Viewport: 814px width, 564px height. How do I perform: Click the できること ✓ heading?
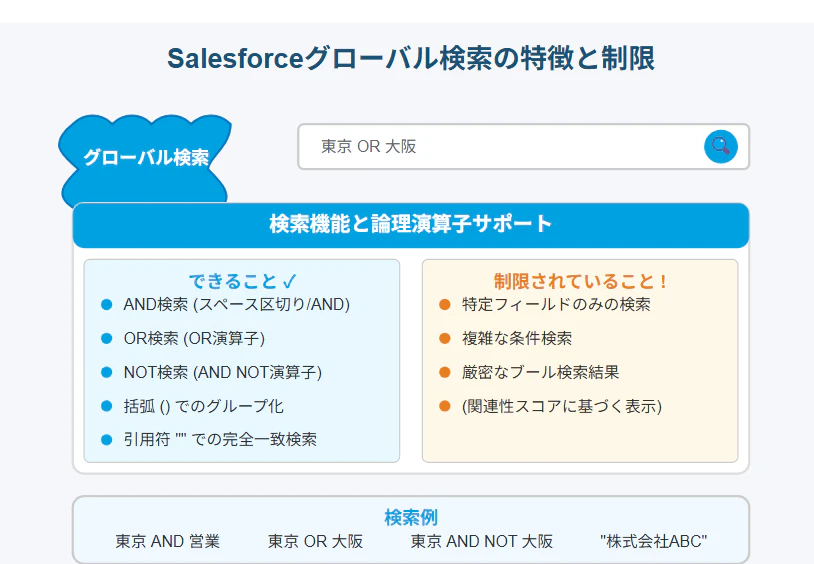point(242,281)
